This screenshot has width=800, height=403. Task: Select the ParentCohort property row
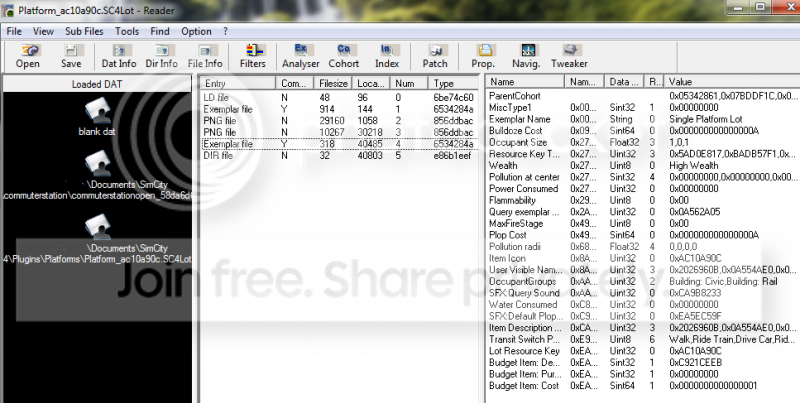643,96
